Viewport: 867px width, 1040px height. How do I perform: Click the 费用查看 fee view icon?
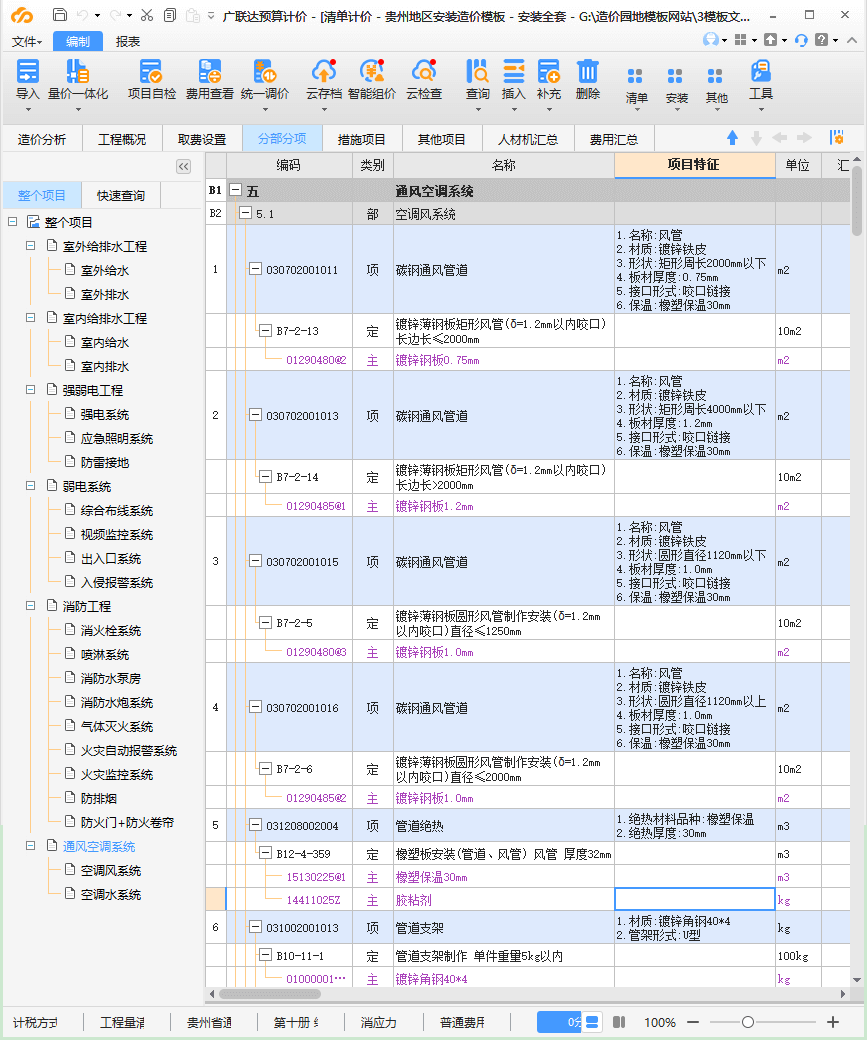coord(210,72)
